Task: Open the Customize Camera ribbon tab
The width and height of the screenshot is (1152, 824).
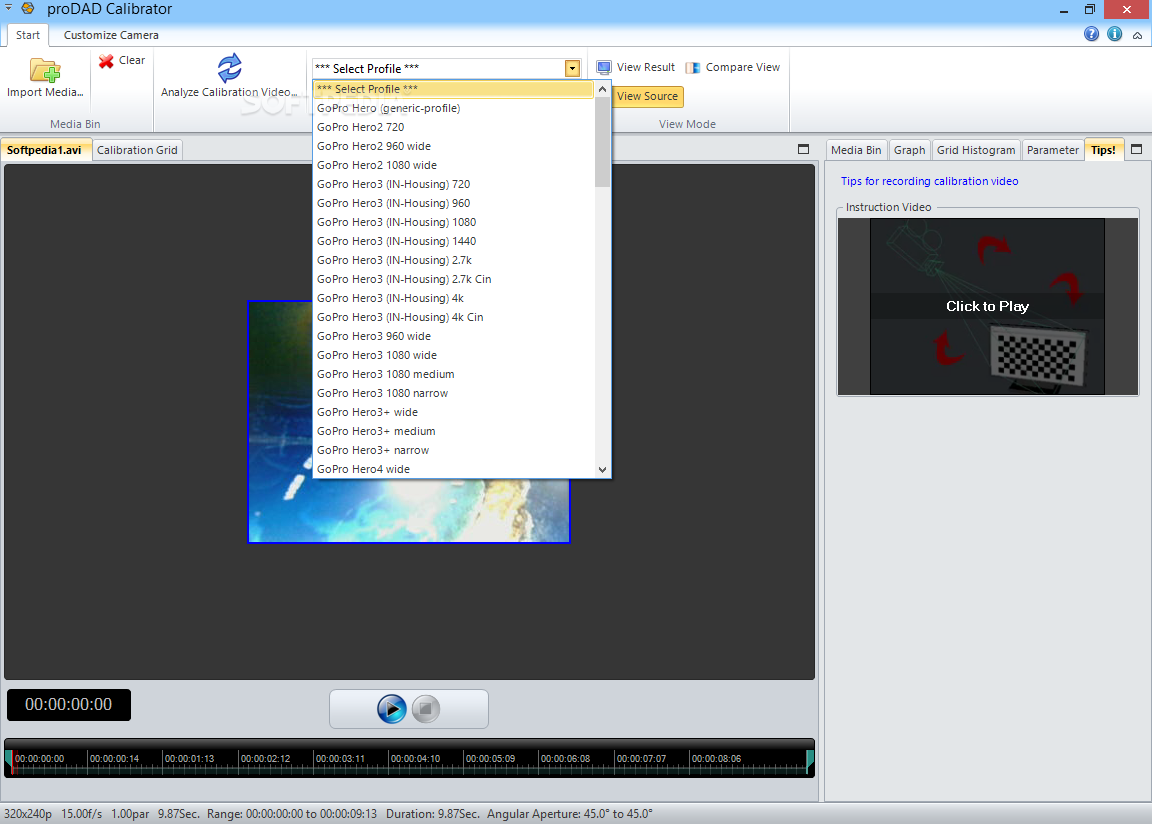Action: [x=111, y=35]
